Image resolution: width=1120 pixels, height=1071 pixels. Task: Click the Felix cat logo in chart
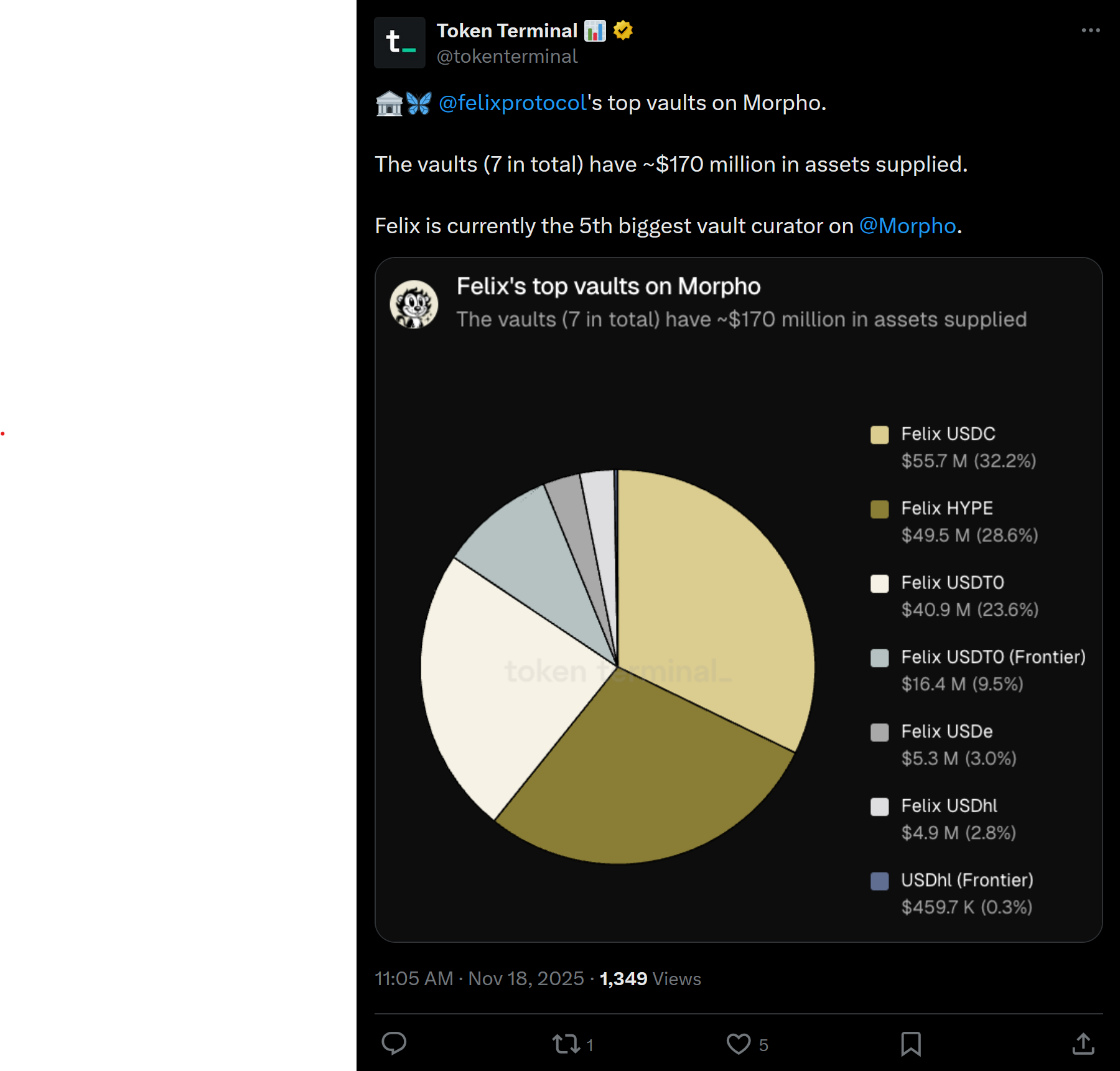click(x=414, y=304)
